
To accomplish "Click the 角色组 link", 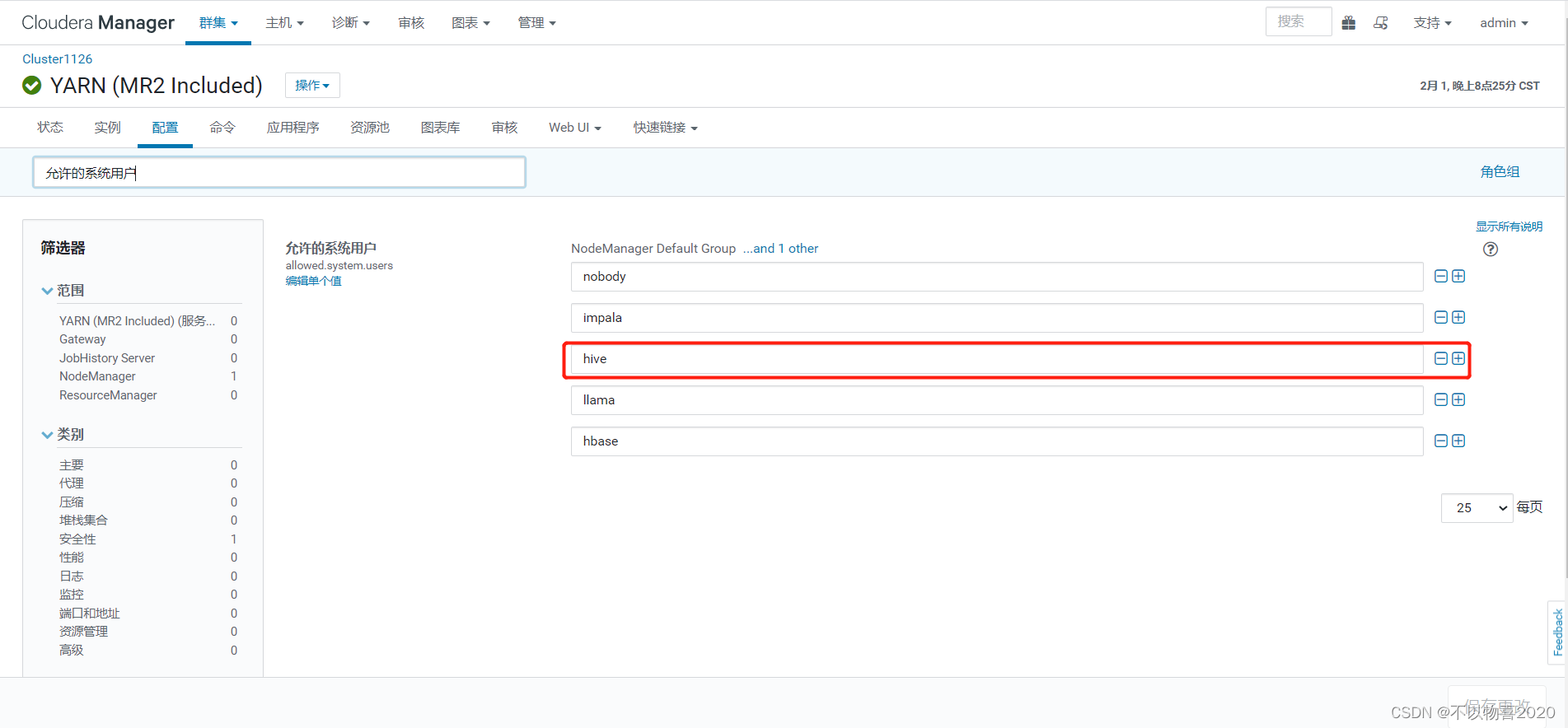I will point(1500,171).
